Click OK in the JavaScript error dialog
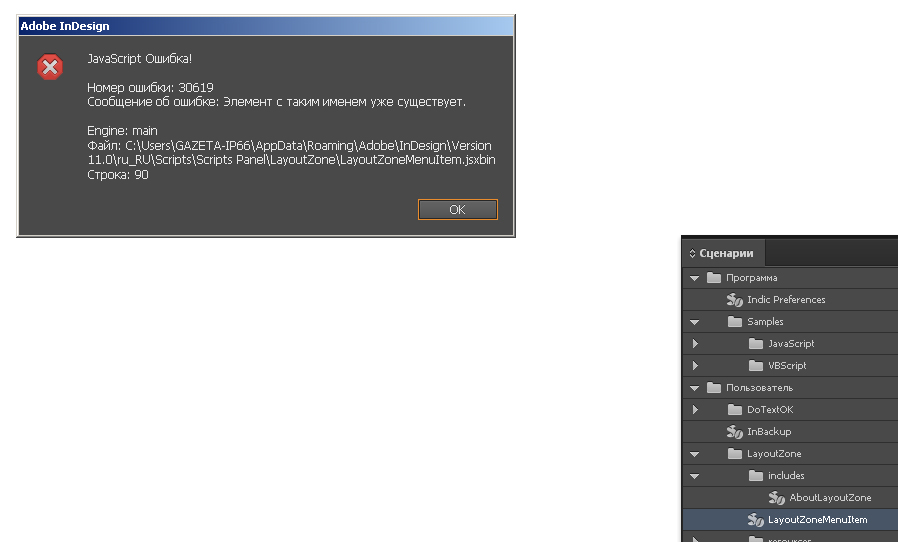The height and width of the screenshot is (542, 898). click(458, 210)
